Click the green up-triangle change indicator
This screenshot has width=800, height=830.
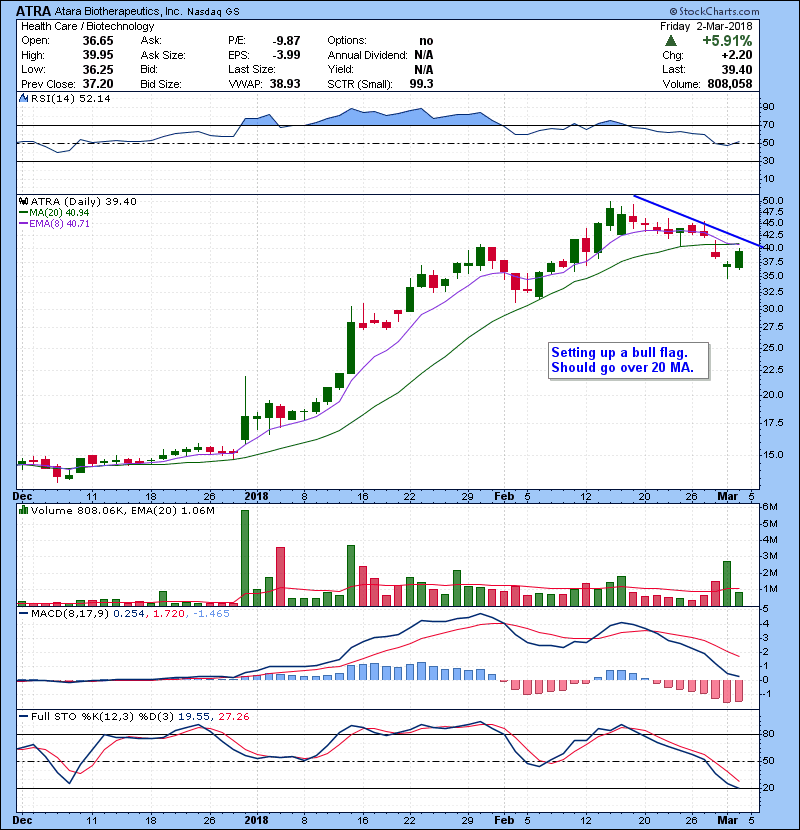tap(670, 41)
